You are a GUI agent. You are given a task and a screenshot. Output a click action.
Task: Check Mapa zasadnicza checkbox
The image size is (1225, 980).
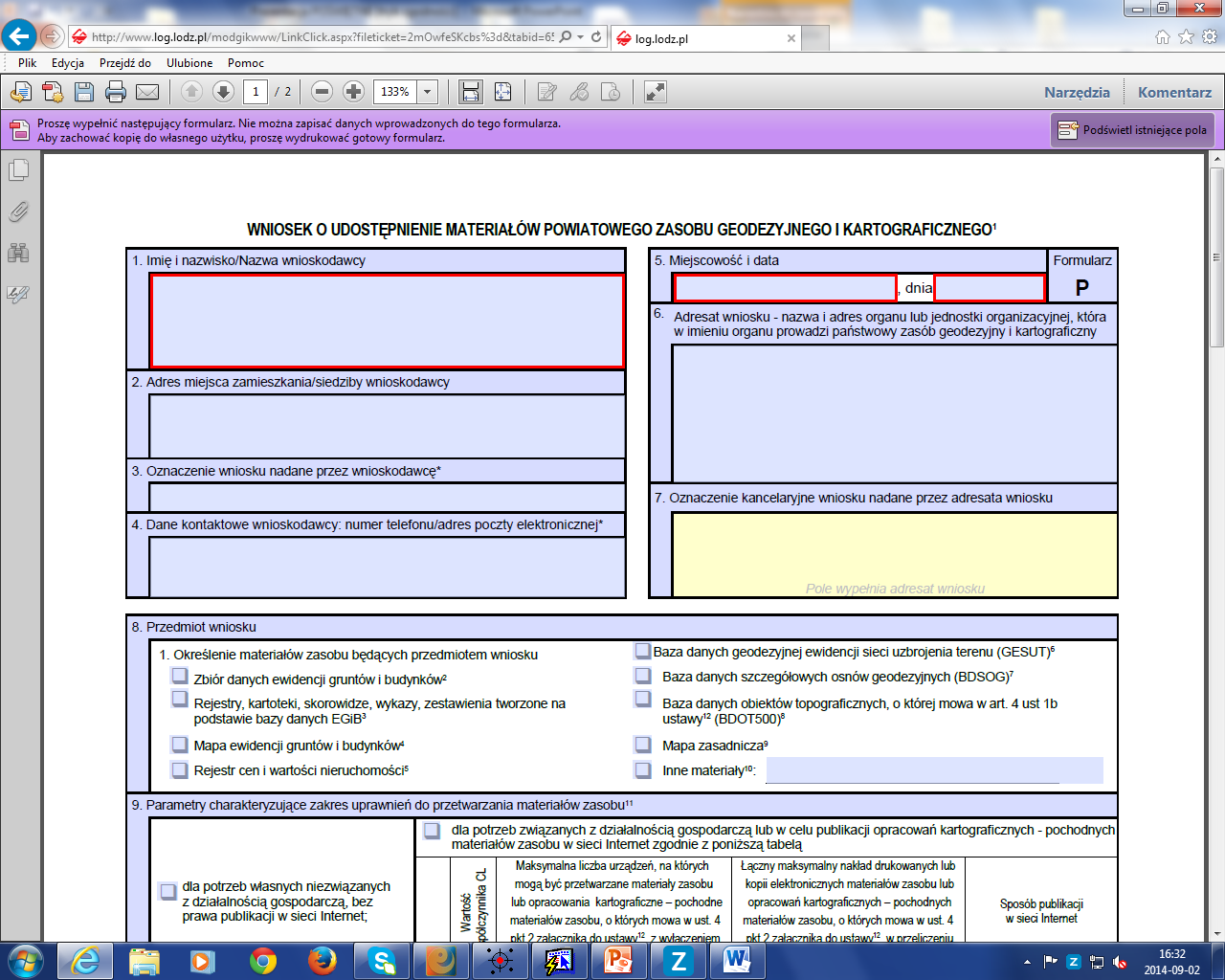[643, 744]
